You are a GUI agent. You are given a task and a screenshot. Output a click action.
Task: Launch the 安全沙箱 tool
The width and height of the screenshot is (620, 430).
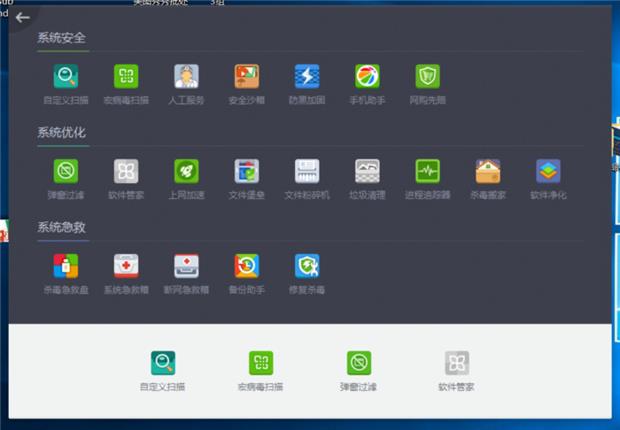[246, 77]
